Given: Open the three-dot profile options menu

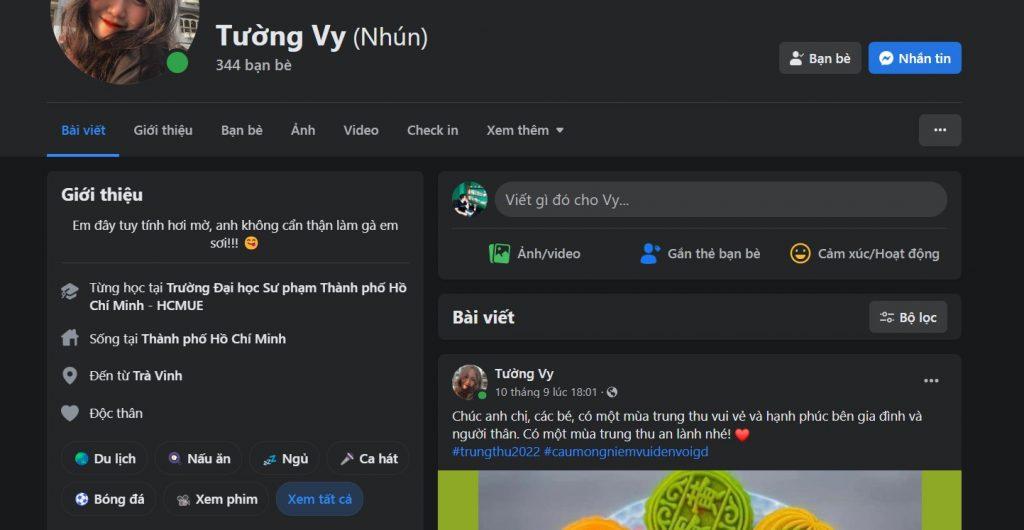Looking at the screenshot, I should (x=939, y=130).
